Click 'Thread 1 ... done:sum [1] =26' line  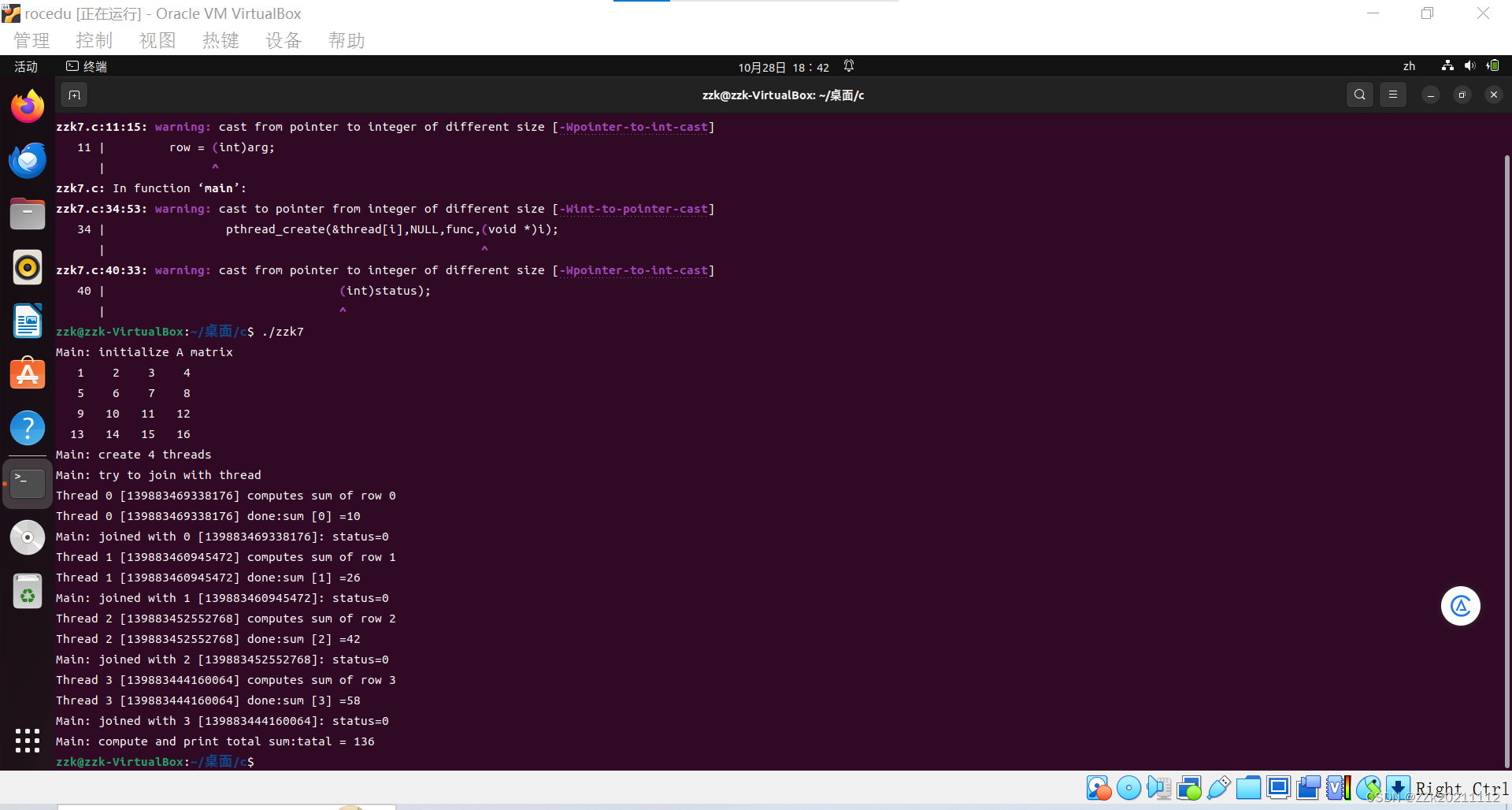[208, 578]
